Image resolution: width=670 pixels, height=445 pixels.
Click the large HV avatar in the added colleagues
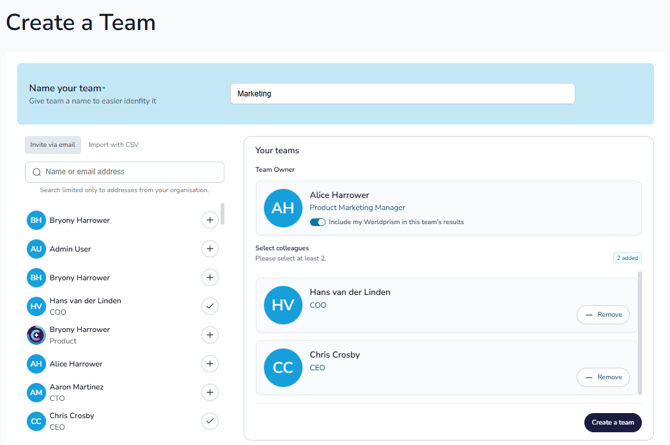pyautogui.click(x=283, y=305)
